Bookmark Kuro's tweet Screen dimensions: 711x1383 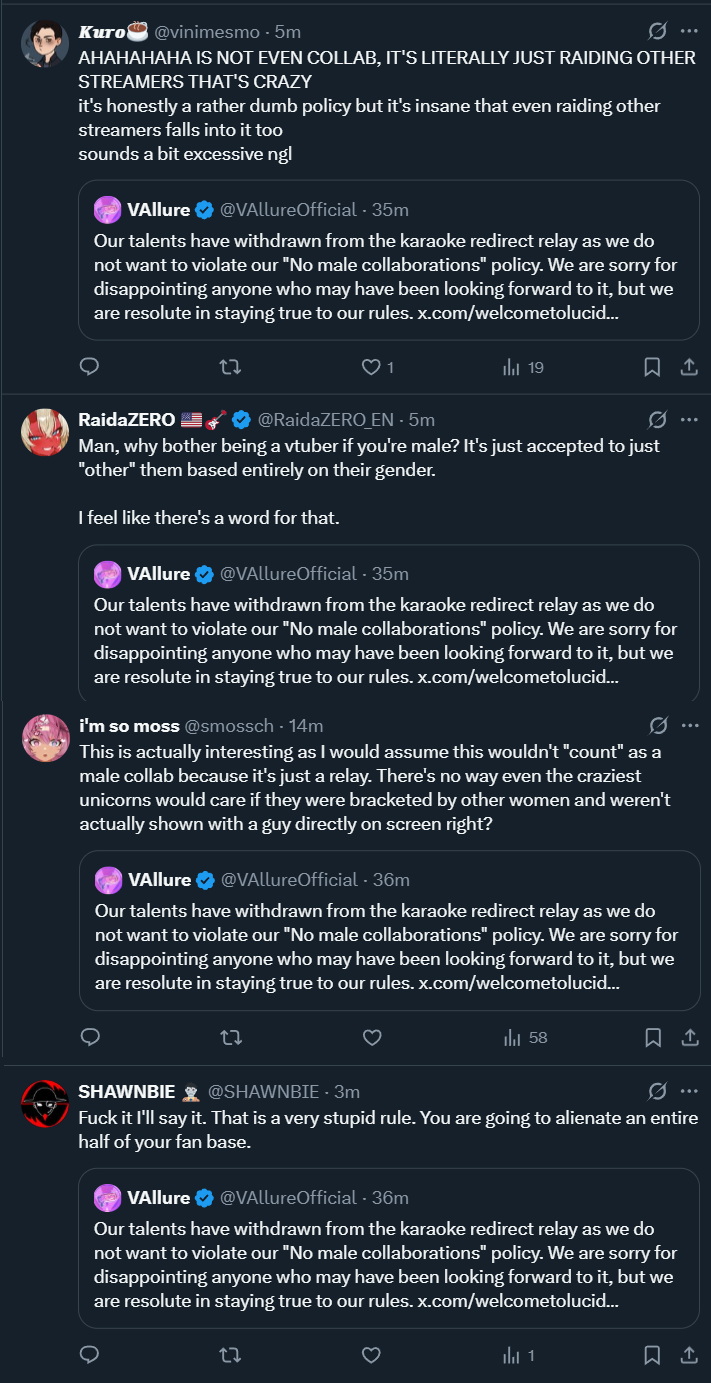(652, 367)
